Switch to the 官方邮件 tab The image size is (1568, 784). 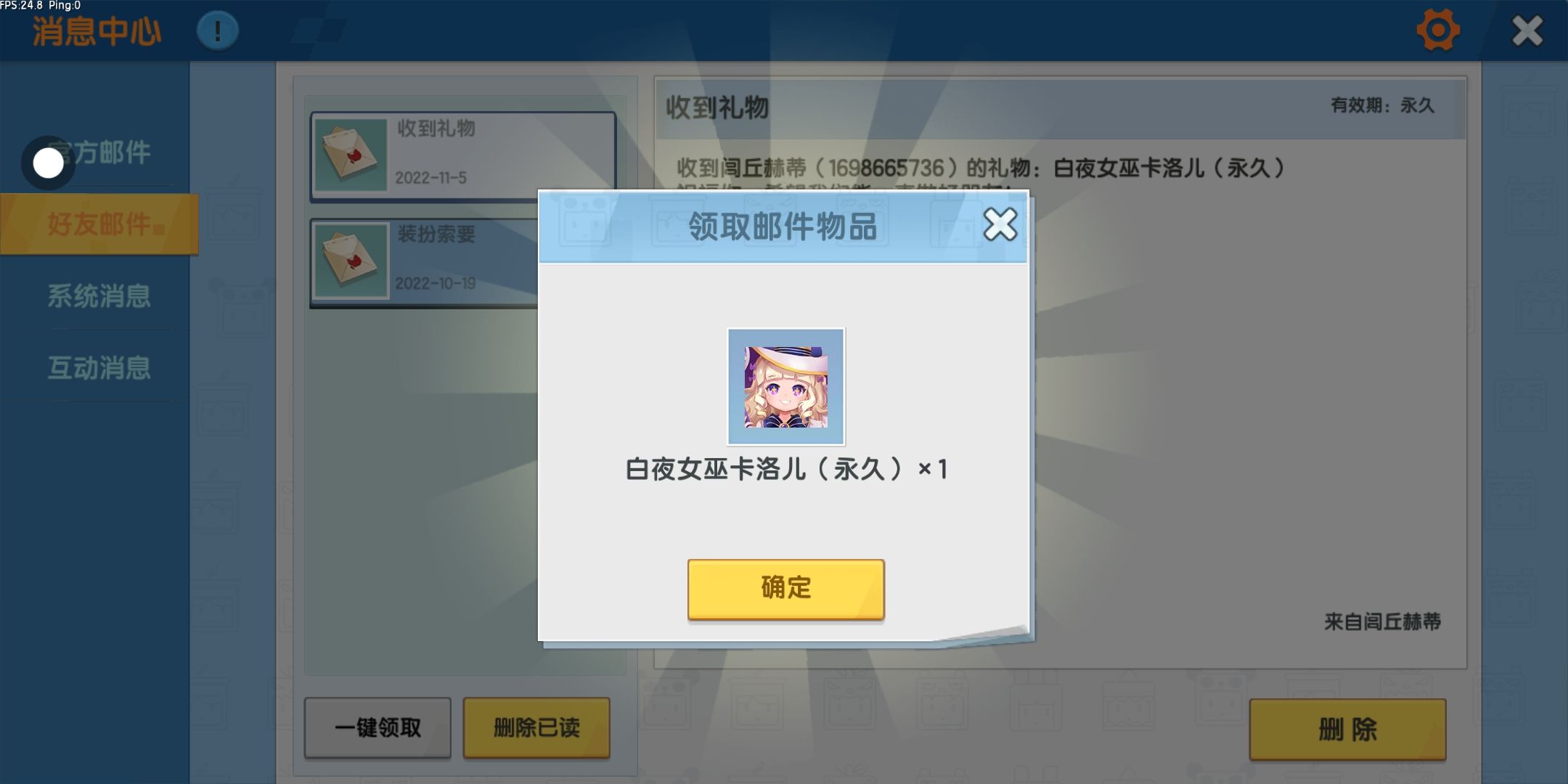pyautogui.click(x=99, y=152)
